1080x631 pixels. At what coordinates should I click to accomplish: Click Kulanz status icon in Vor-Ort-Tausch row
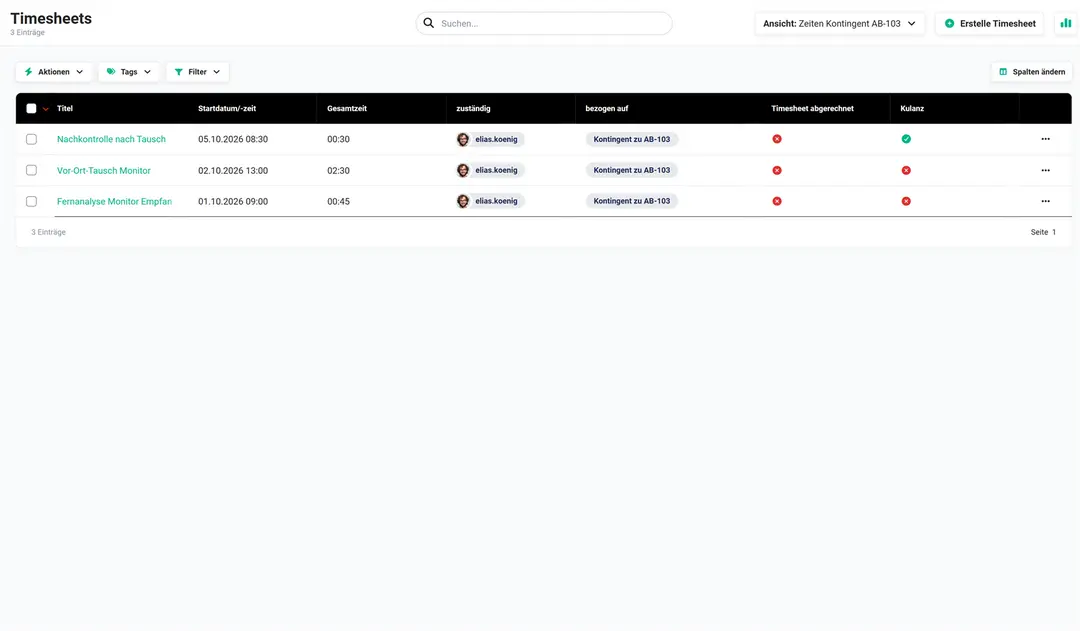point(906,170)
